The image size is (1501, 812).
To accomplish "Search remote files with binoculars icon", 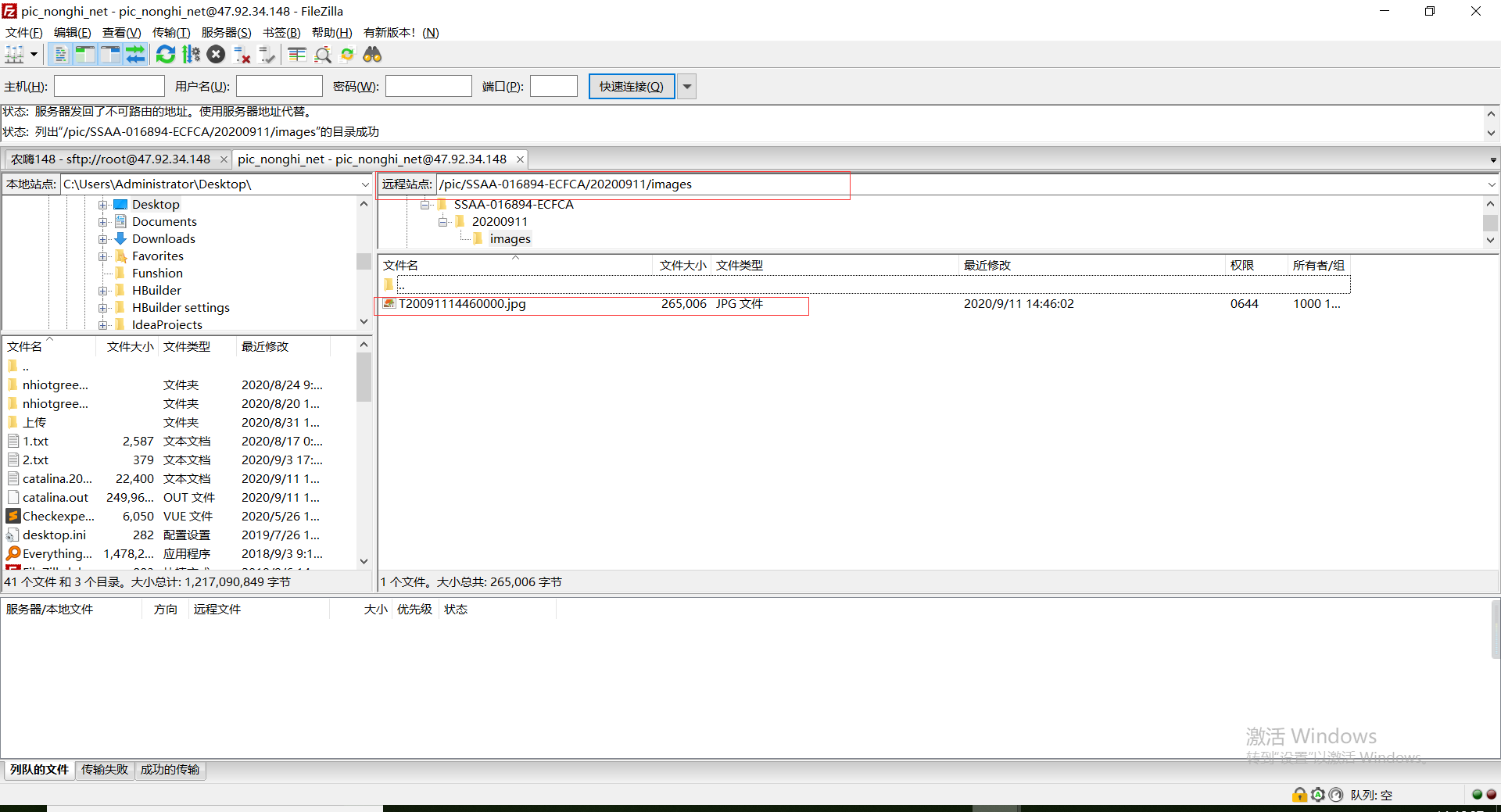I will (373, 55).
